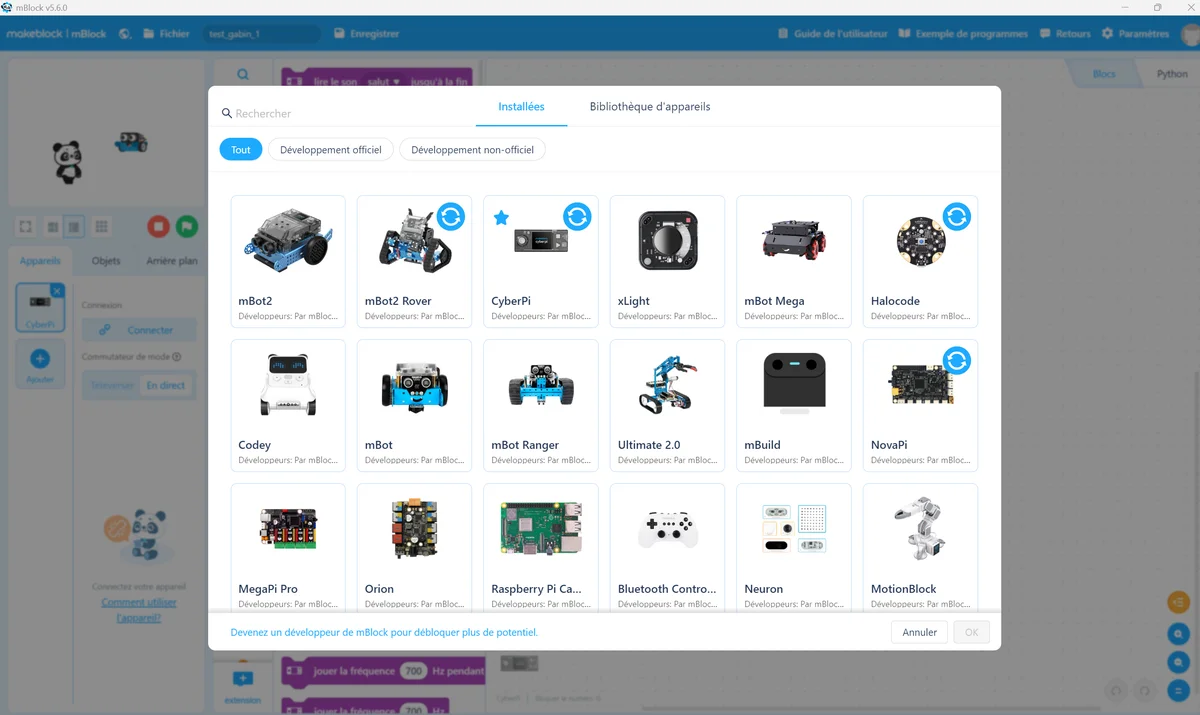Switch to the Python tab
Image resolution: width=1200 pixels, height=715 pixels.
coord(1172,74)
